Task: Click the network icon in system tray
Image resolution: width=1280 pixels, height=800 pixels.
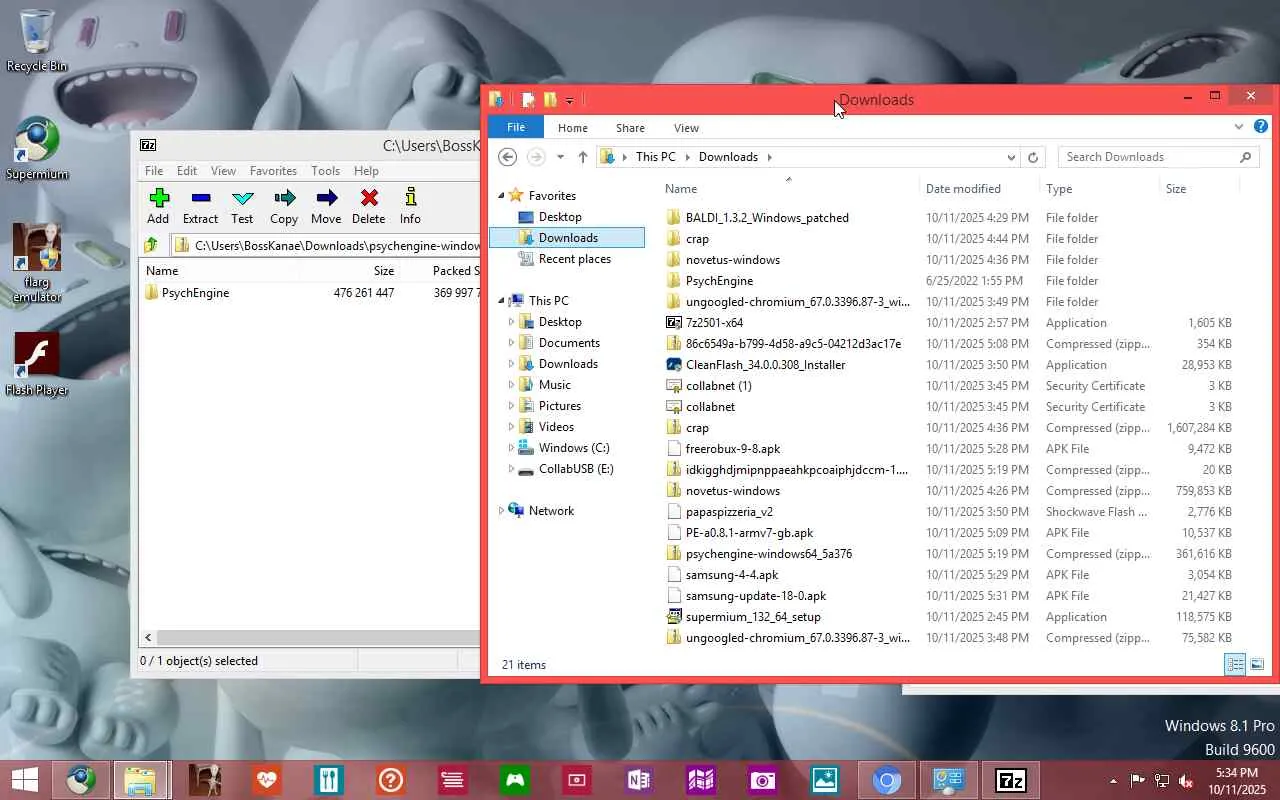Action: tap(1162, 781)
